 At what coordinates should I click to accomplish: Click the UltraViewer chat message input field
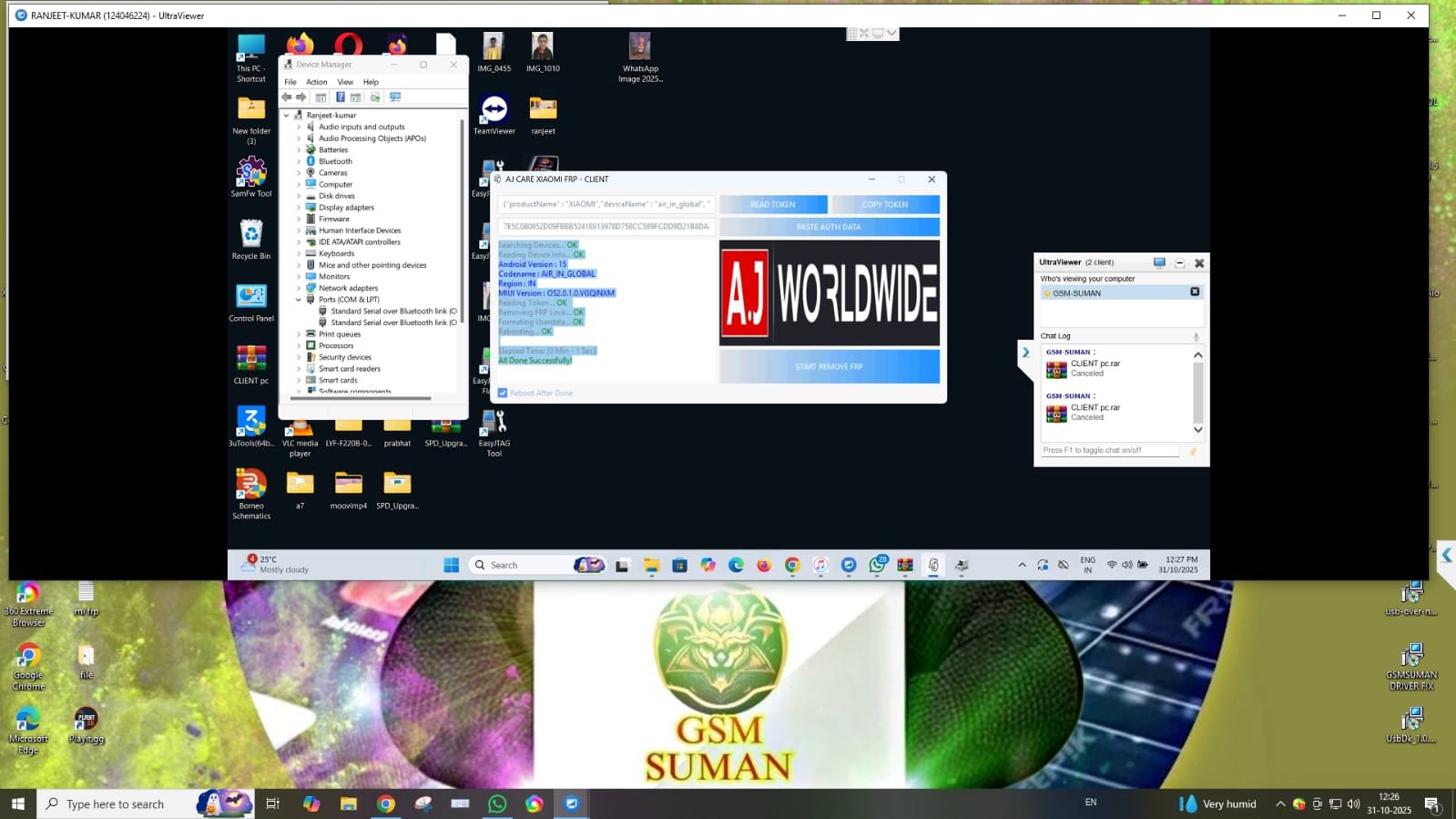[x=1110, y=450]
